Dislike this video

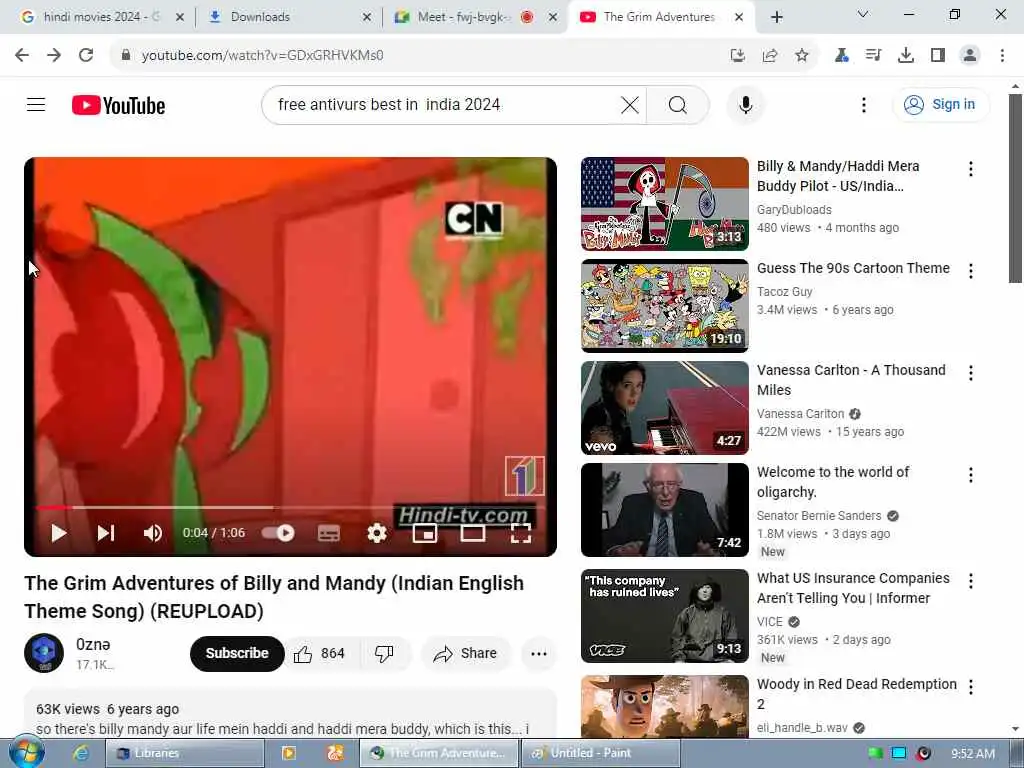click(385, 653)
